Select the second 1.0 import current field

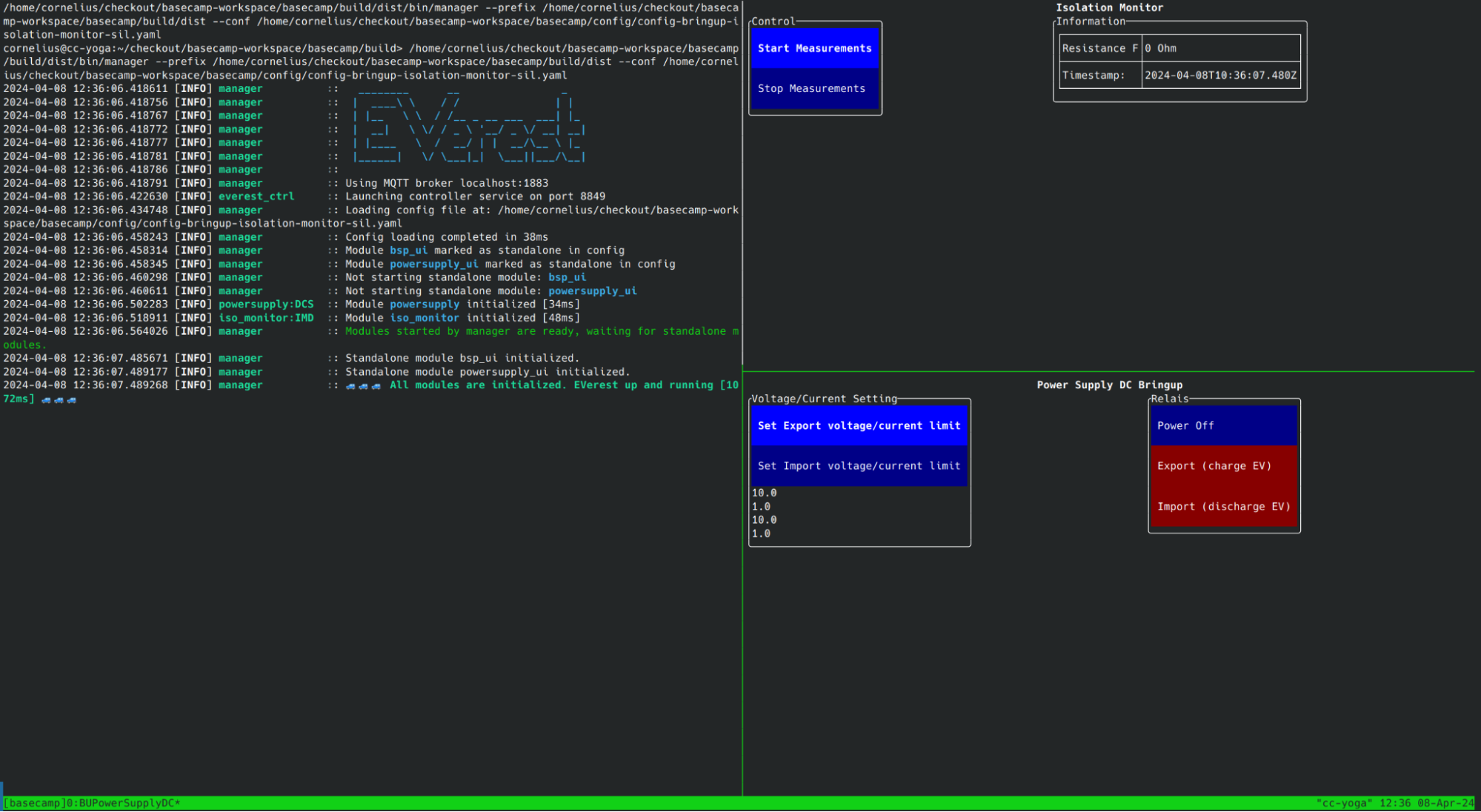[x=760, y=533]
